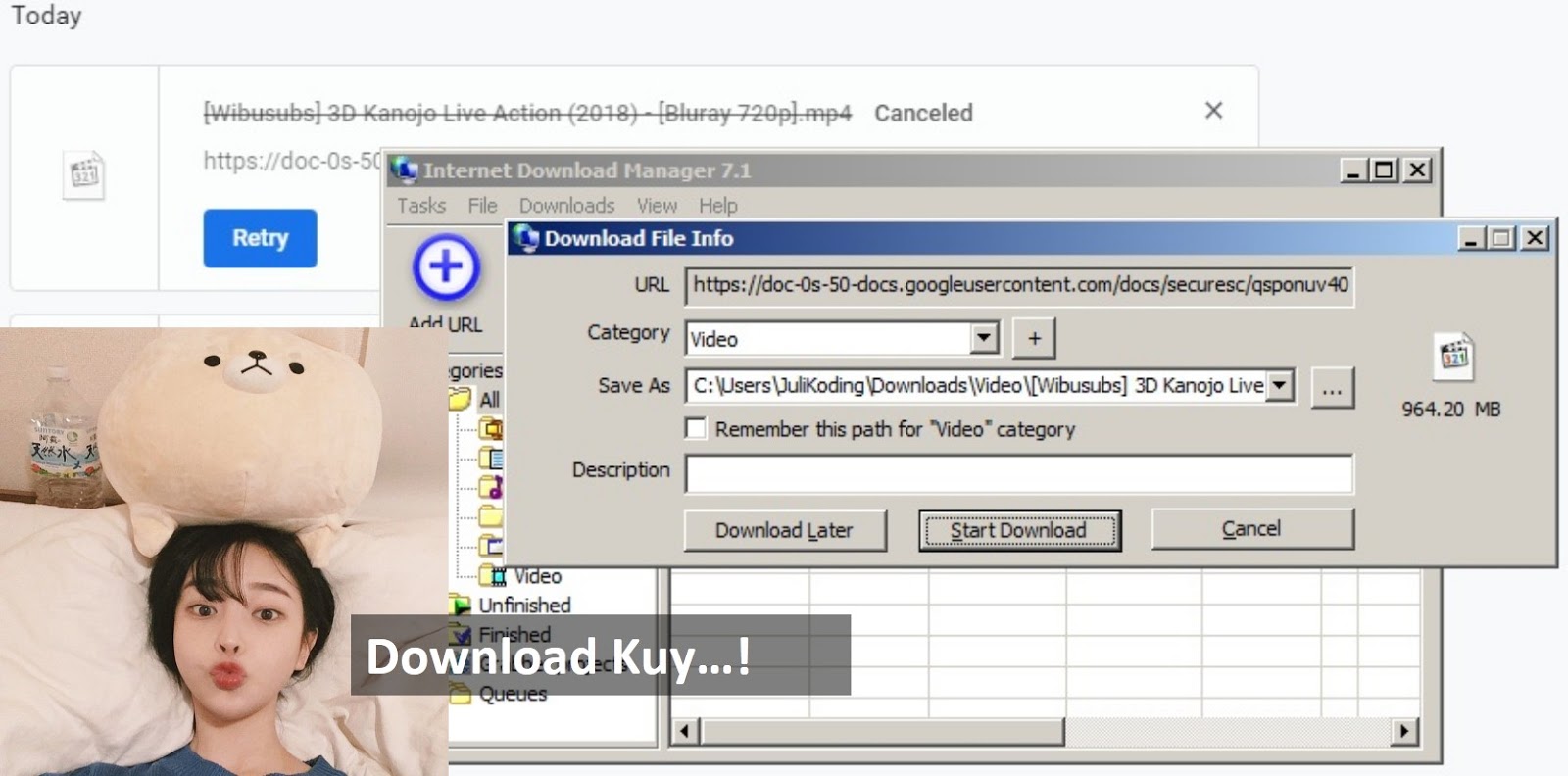Expand the Save As path dropdown arrow
The height and width of the screenshot is (776, 1568).
click(1279, 385)
